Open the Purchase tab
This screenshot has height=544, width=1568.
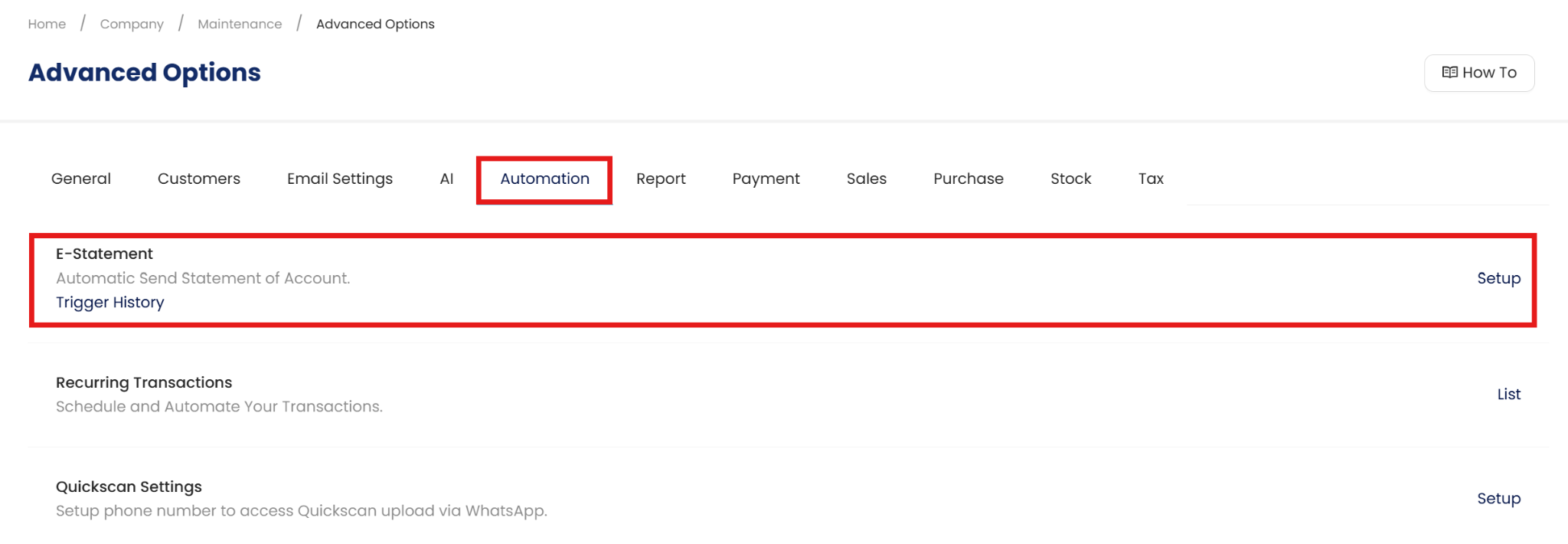pos(968,179)
